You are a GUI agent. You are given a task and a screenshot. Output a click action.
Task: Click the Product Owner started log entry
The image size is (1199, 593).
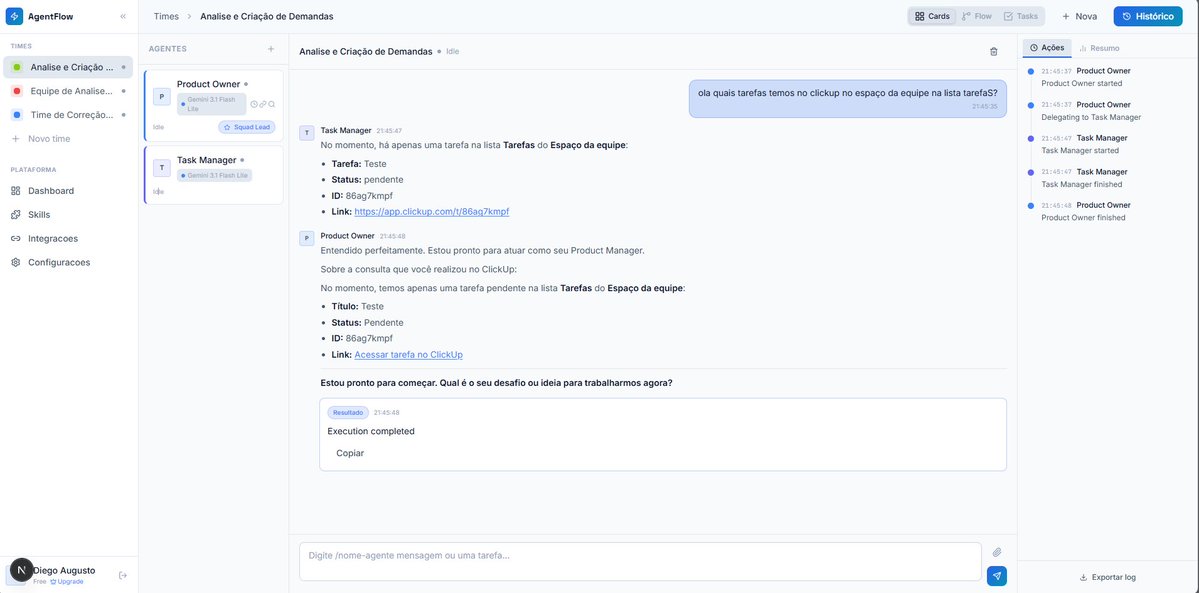[x=1086, y=77]
